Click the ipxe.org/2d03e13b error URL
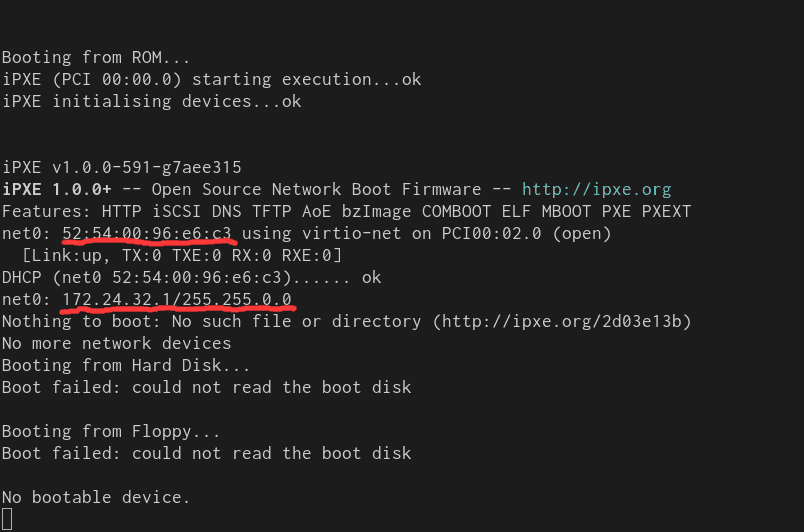The width and height of the screenshot is (804, 532). (x=562, y=322)
